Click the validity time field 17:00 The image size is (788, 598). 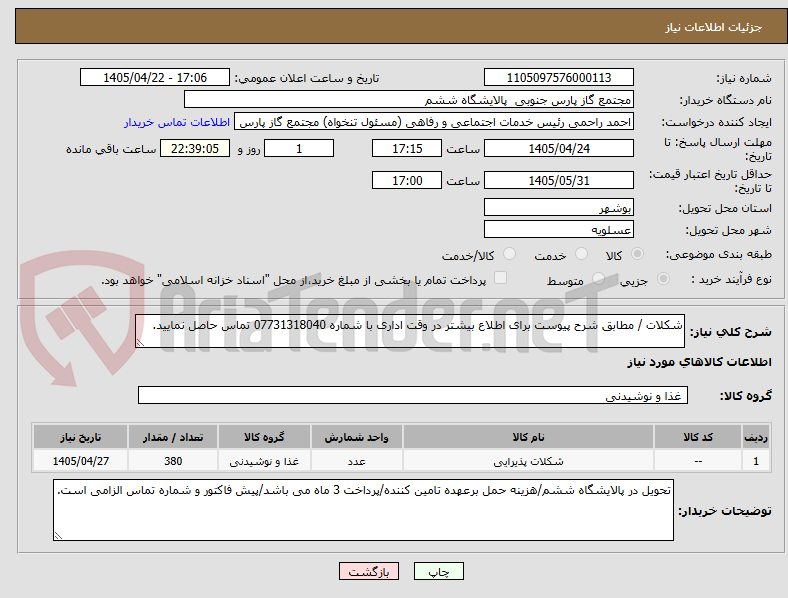click(407, 180)
